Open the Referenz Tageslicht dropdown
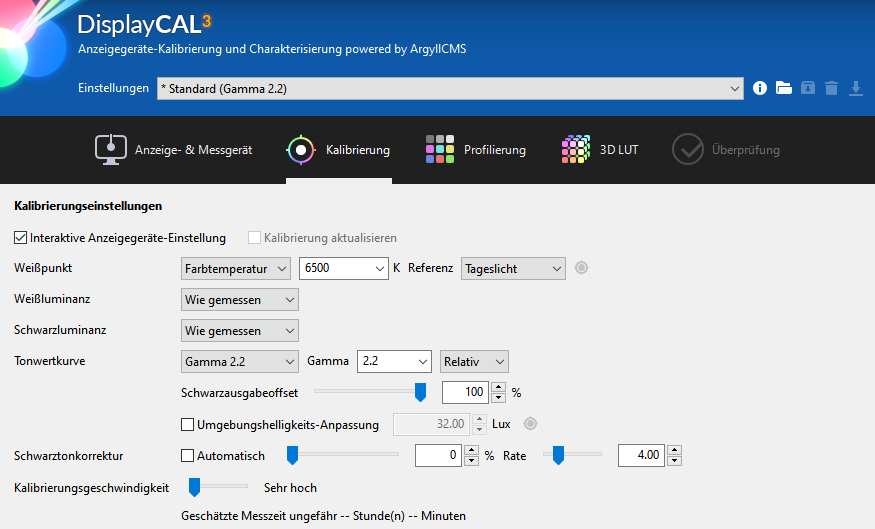Image resolution: width=875 pixels, height=529 pixels. point(513,268)
